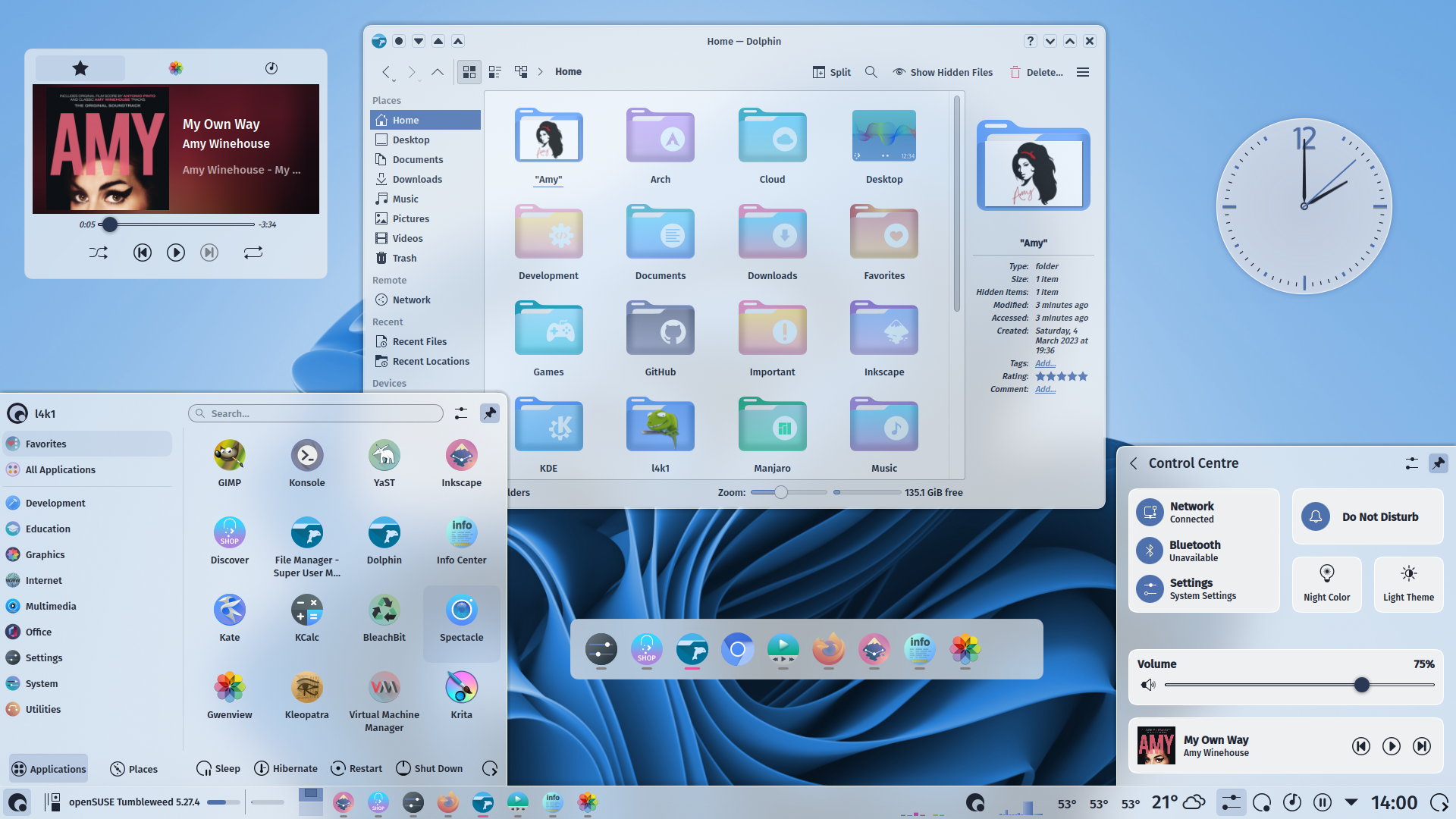Launch Gwenview image viewer
Image resolution: width=1456 pixels, height=819 pixels.
pos(229,695)
